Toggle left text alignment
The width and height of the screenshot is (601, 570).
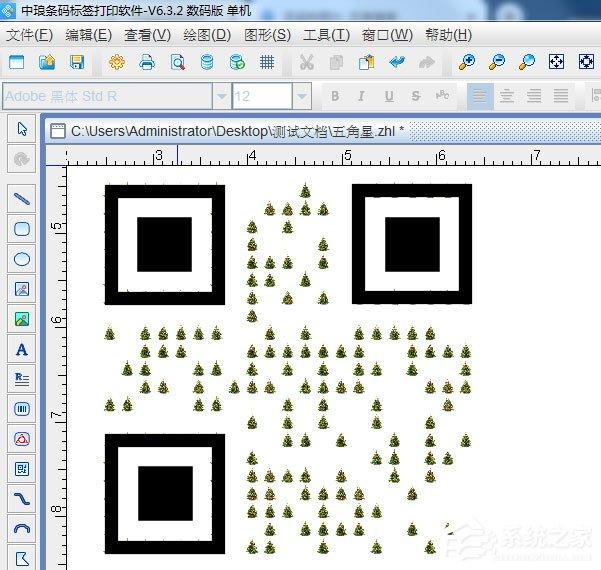coord(480,96)
